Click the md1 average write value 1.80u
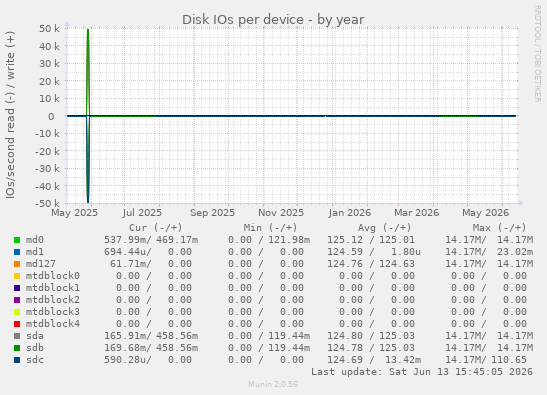Image resolution: width=547 pixels, height=395 pixels. click(406, 252)
